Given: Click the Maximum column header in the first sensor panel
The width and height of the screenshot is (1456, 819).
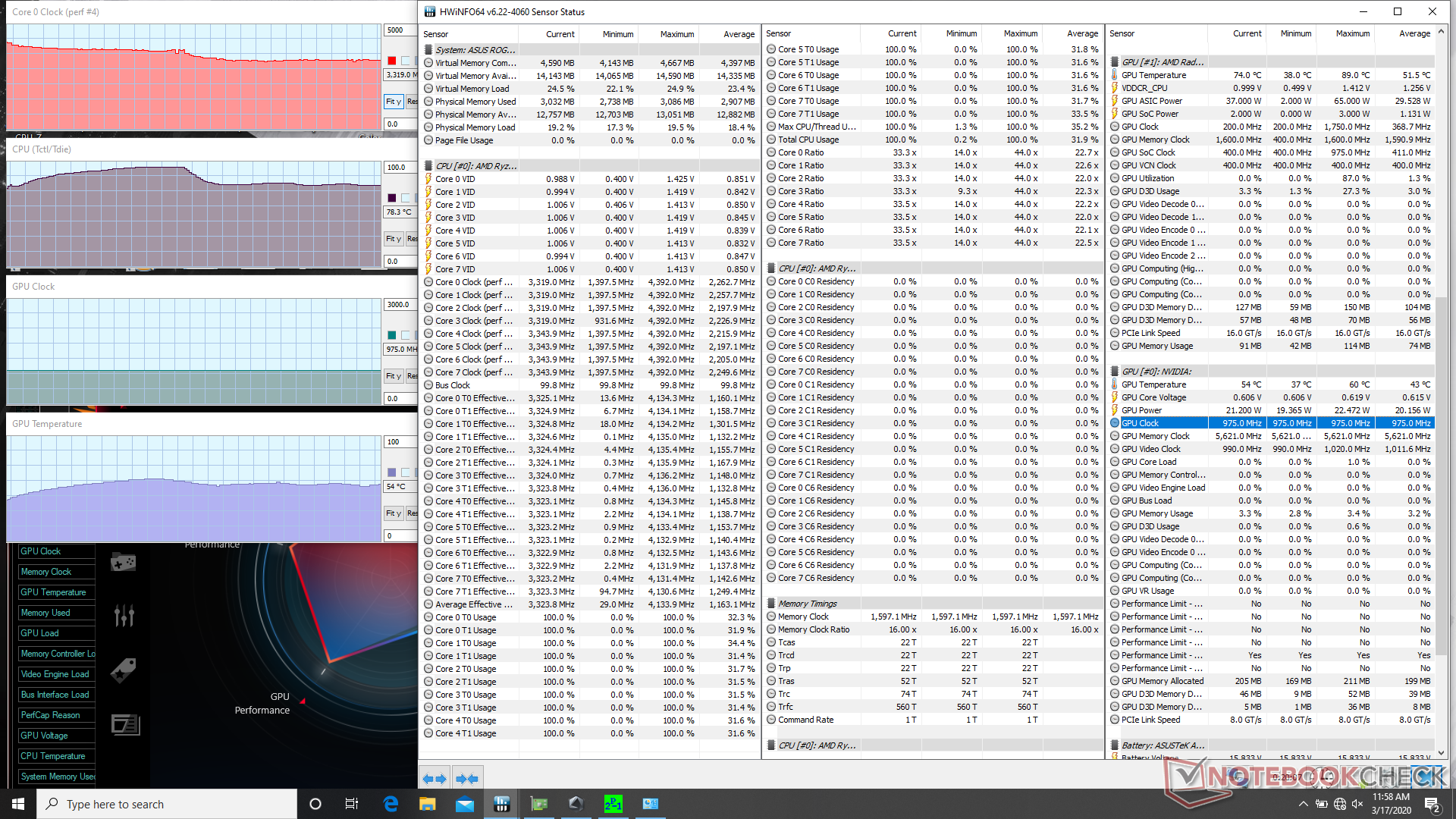Looking at the screenshot, I should point(676,34).
